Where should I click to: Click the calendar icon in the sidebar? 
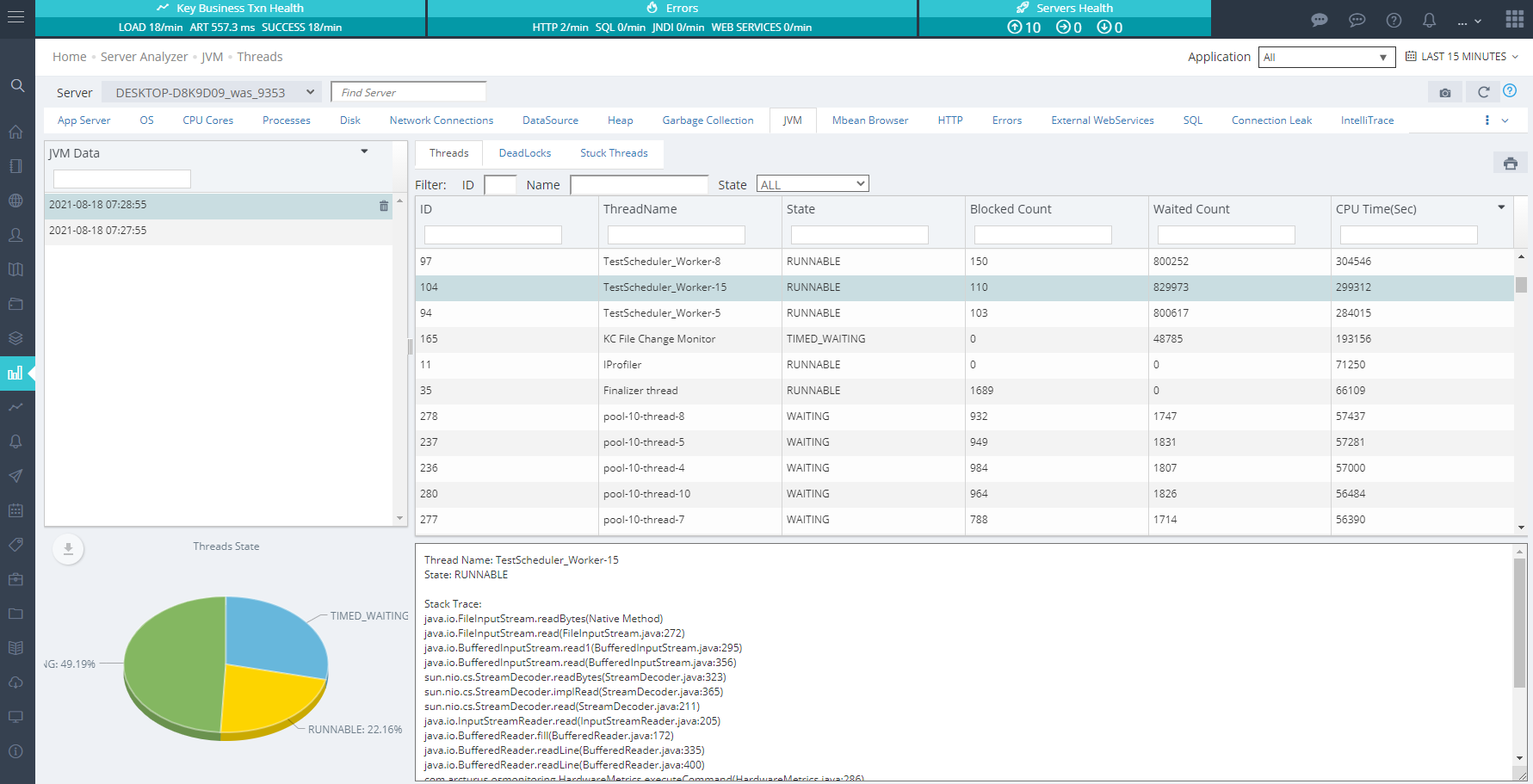click(x=15, y=510)
